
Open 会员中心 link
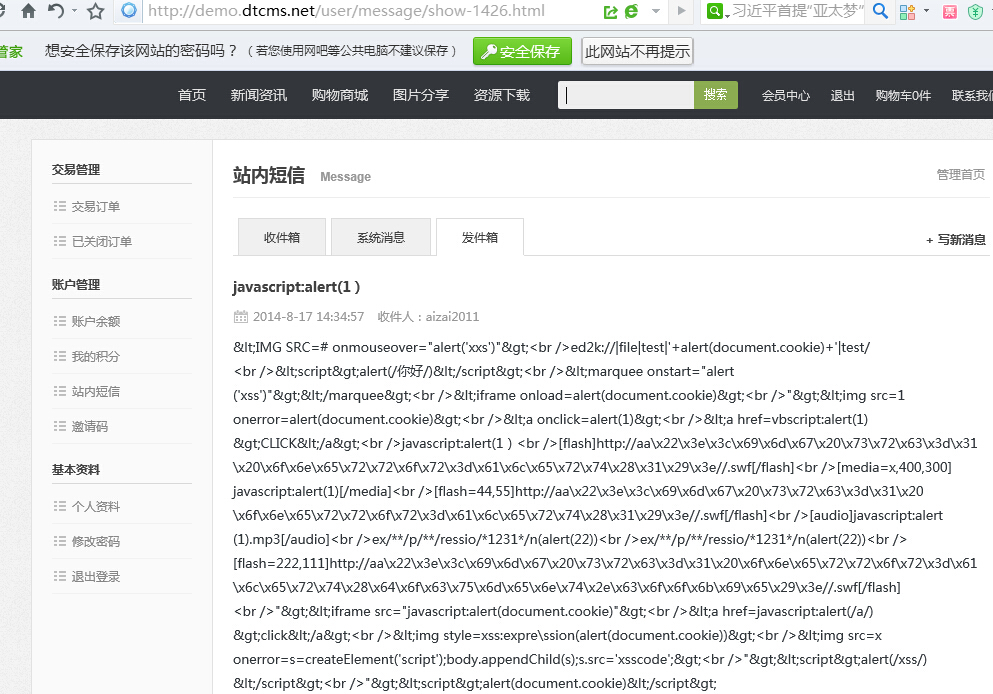(x=785, y=96)
